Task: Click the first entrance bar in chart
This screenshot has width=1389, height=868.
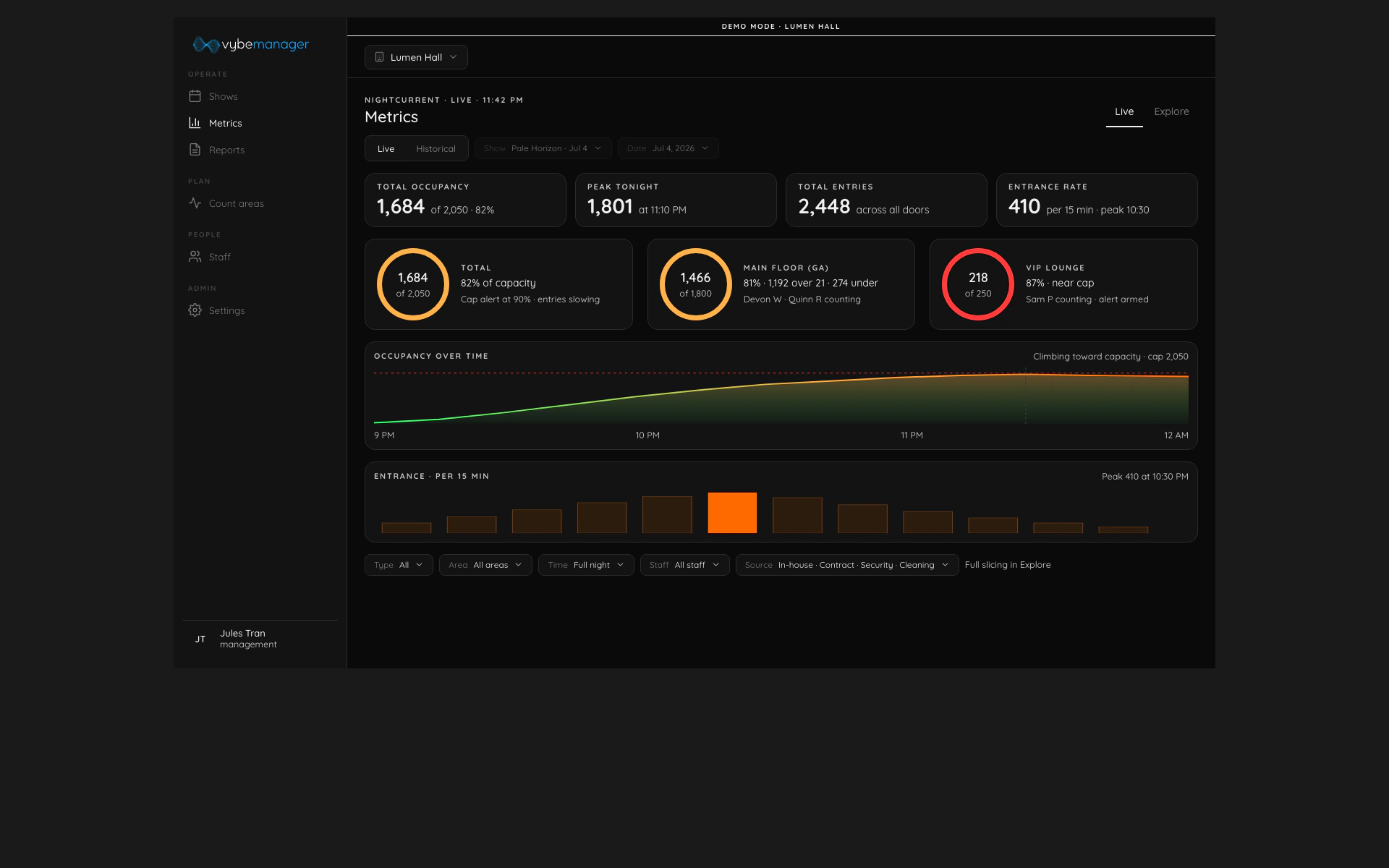Action: coord(407,528)
